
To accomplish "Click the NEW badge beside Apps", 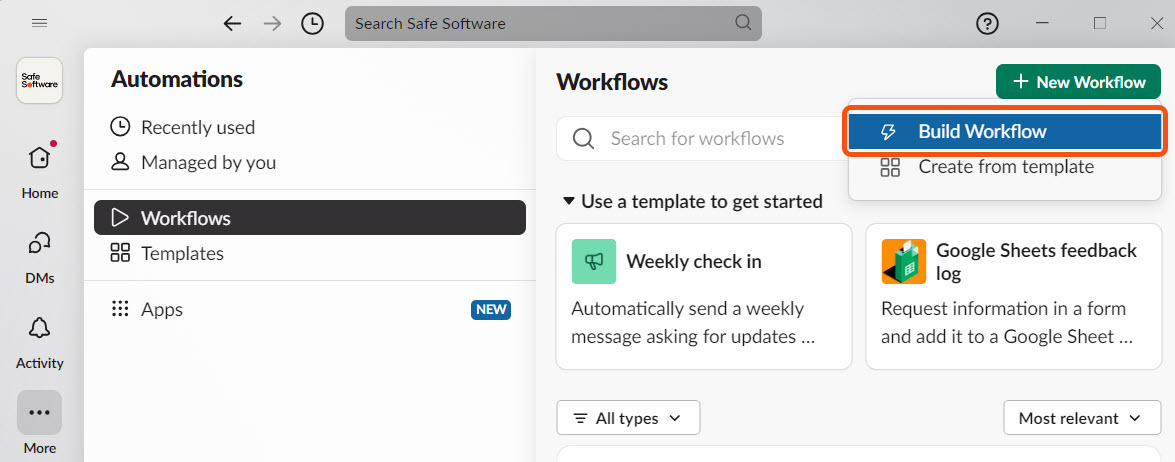I will (x=491, y=310).
